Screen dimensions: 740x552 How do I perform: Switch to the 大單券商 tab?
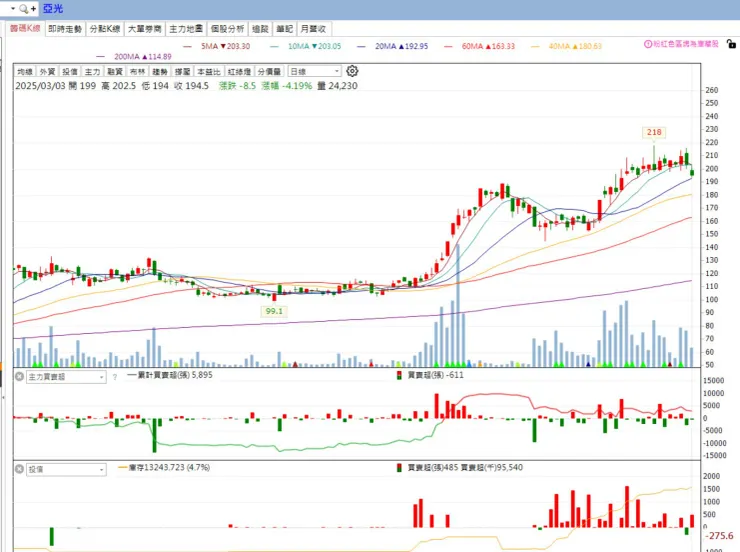[144, 29]
